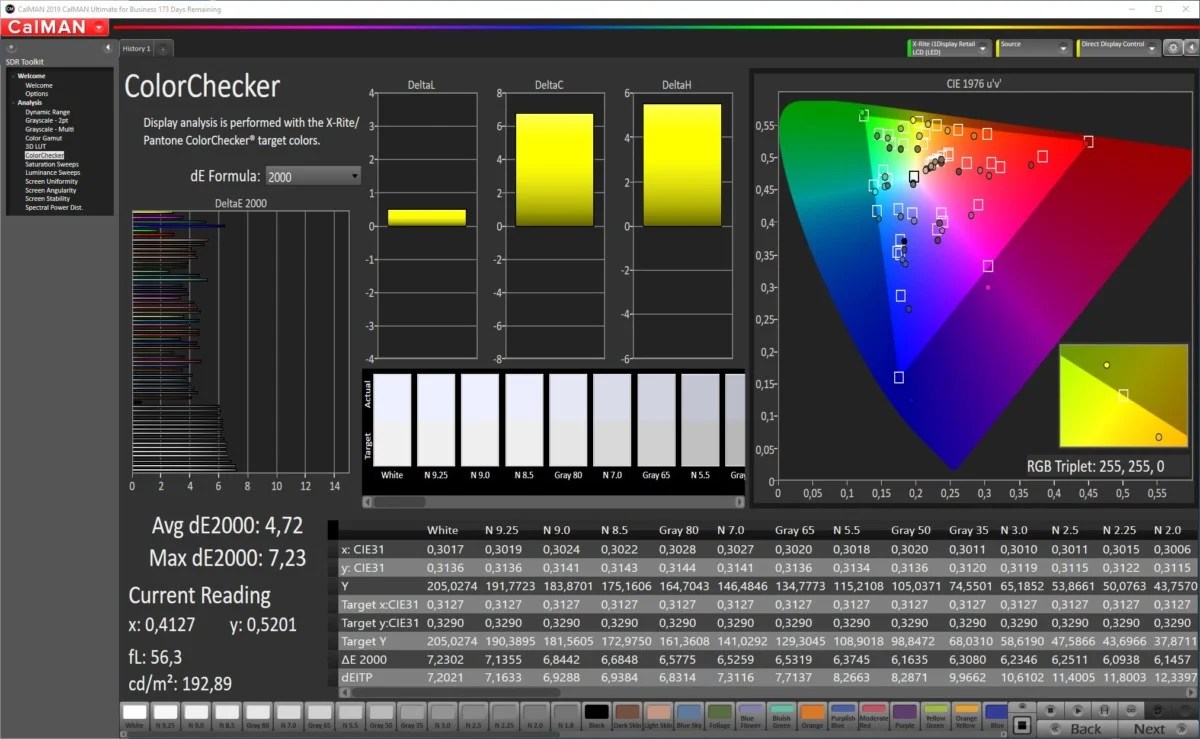Screen dimensions: 1200x739
Task: Click the ΔE 2000 value 7,2302 for White
Action: click(x=446, y=660)
